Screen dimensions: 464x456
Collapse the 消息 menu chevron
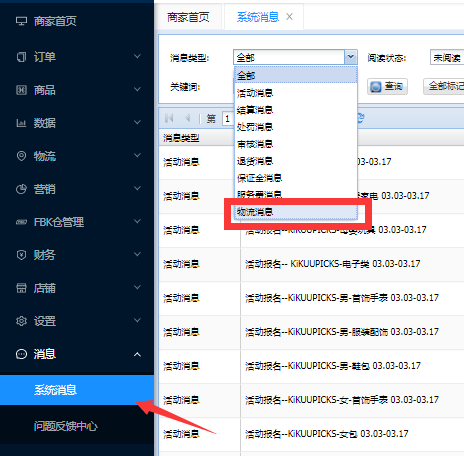(137, 354)
